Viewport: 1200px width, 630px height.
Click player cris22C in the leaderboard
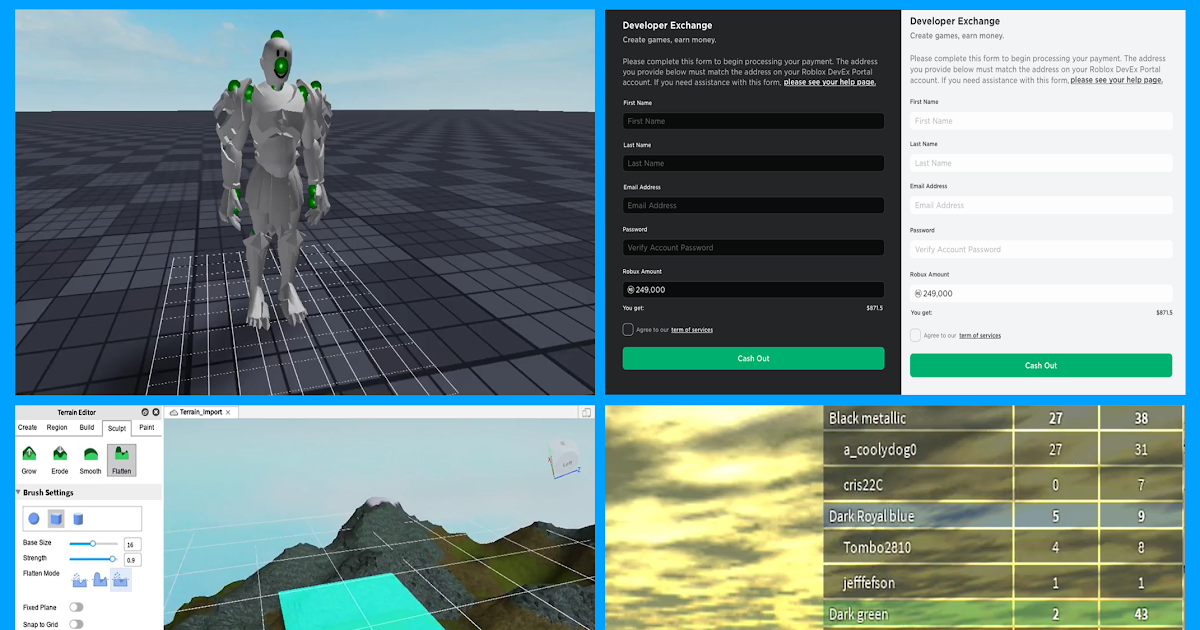pyautogui.click(x=1004, y=484)
